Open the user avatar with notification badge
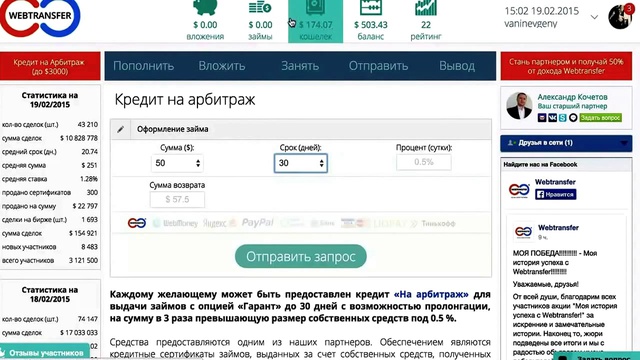The width and height of the screenshot is (640, 360). point(620,16)
